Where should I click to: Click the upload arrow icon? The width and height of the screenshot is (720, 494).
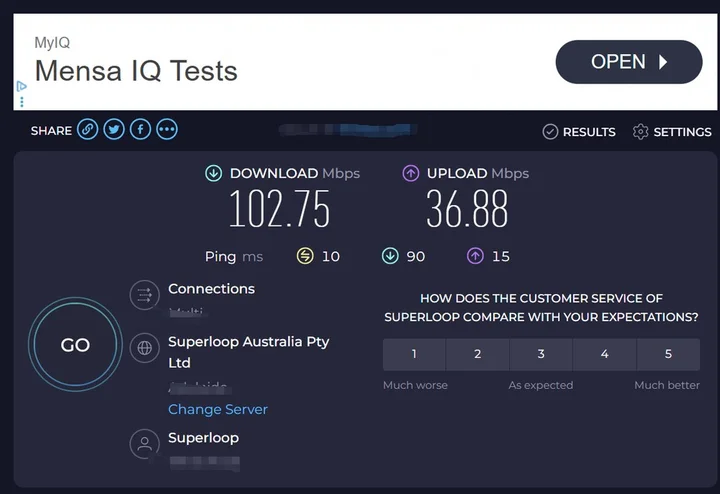[x=410, y=173]
